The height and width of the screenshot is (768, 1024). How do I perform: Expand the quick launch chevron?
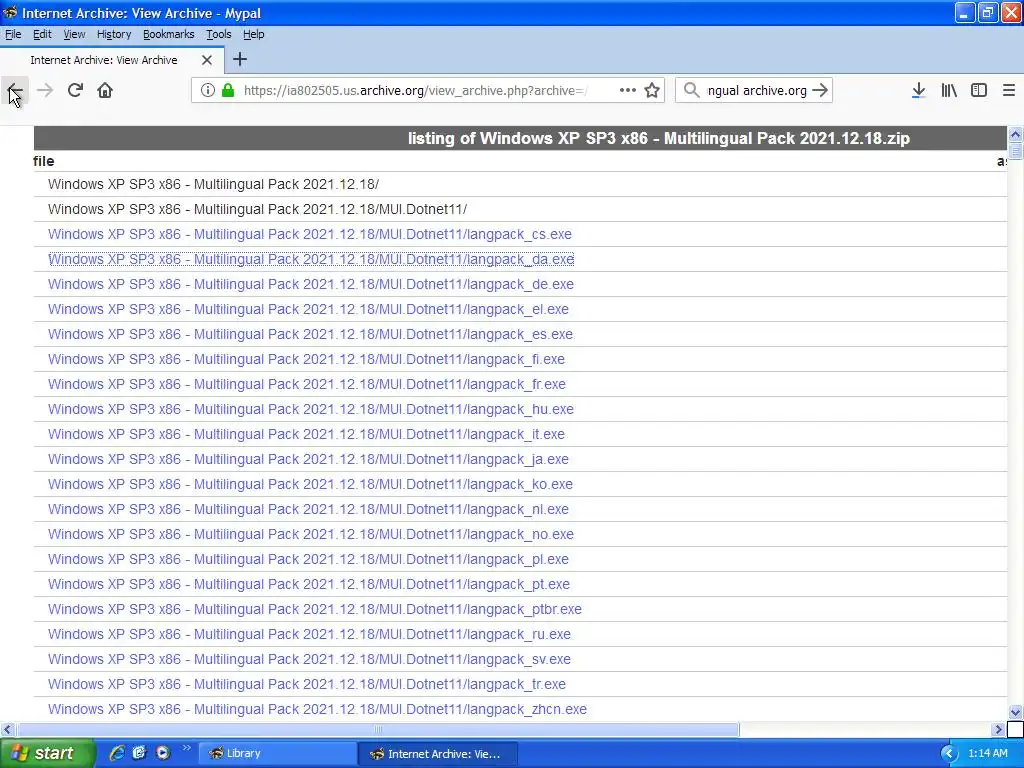[186, 748]
